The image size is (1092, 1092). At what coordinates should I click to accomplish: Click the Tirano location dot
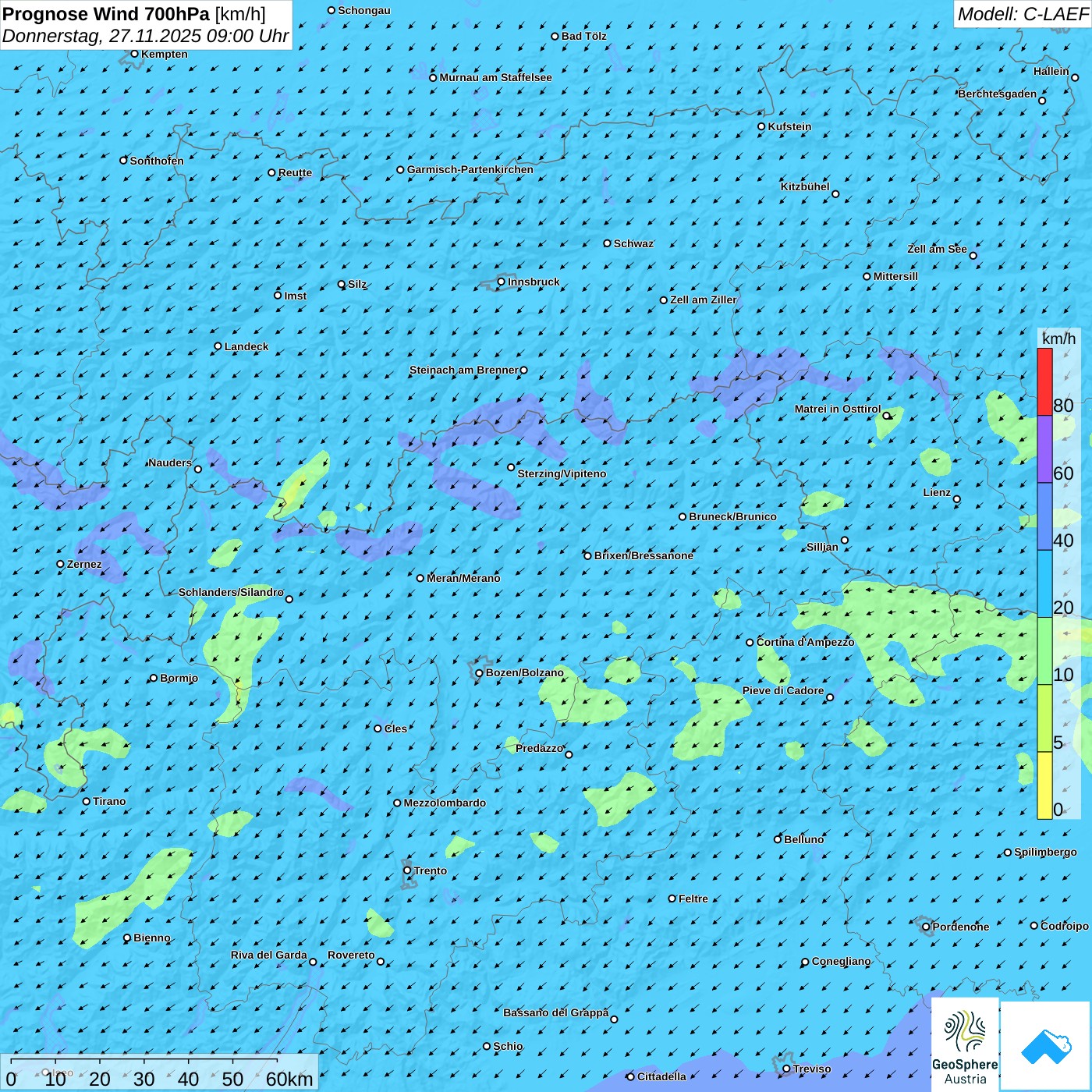coord(87,802)
